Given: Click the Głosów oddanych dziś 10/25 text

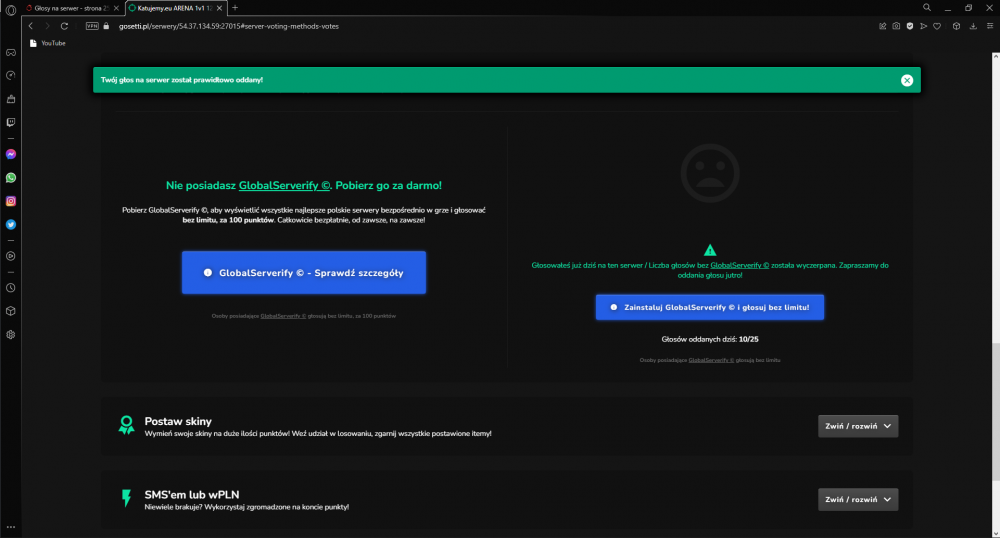Looking at the screenshot, I should (x=710, y=340).
